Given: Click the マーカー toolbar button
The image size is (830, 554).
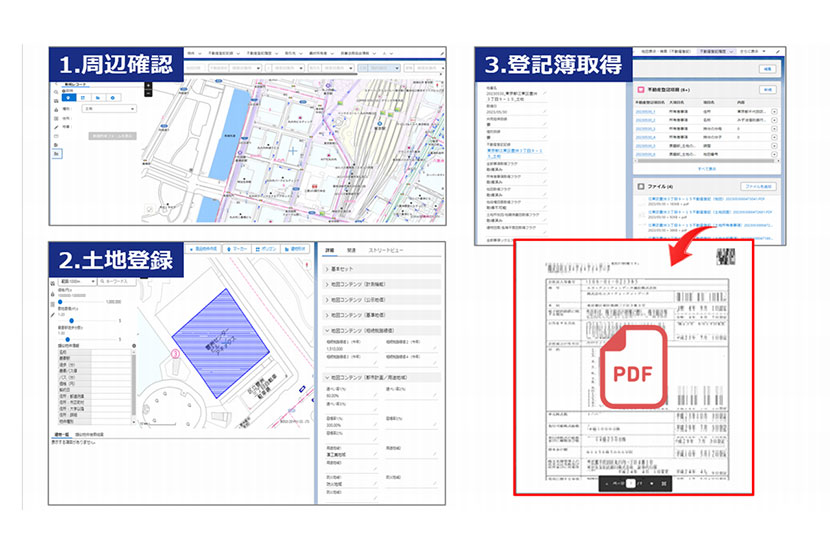Looking at the screenshot, I should 236,249.
